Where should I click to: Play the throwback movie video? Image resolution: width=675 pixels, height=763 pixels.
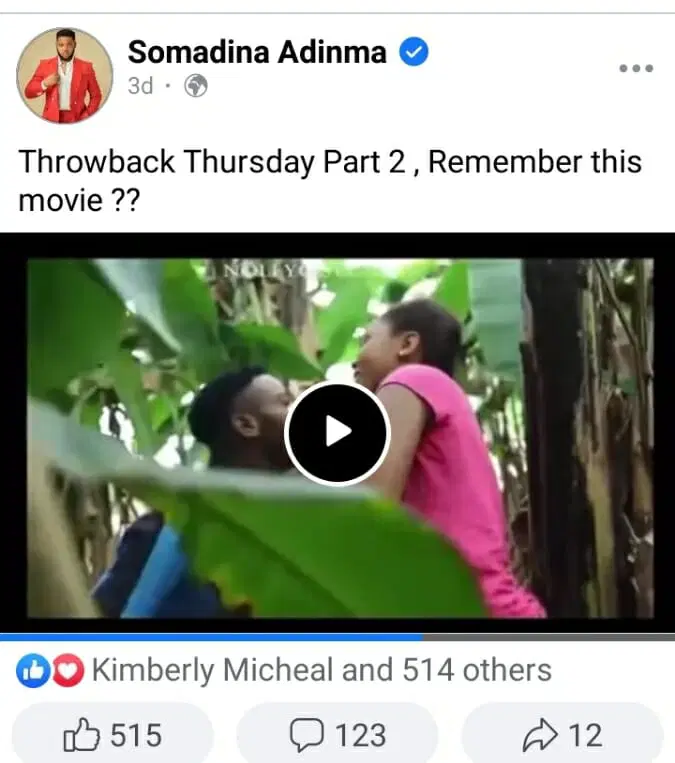337,433
